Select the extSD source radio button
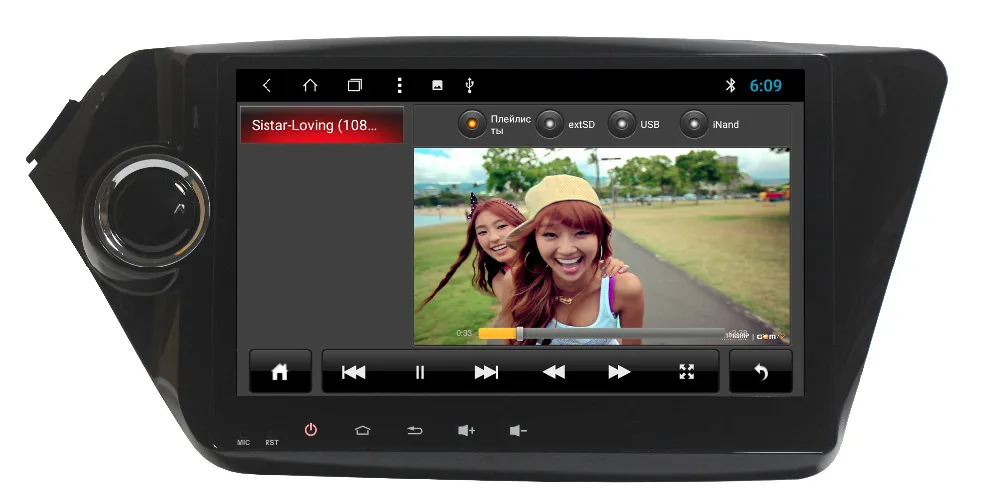Screen dimensions: 1000x504 (550, 124)
